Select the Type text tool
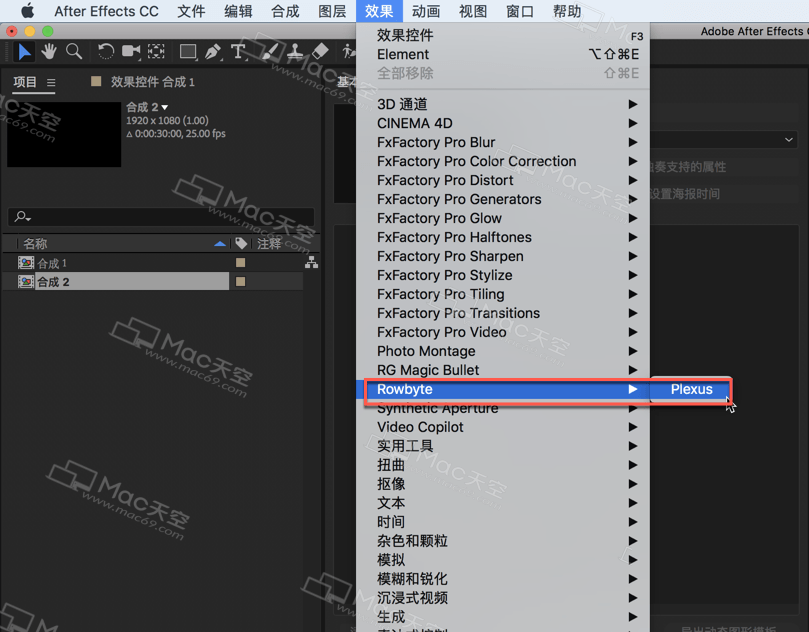Screen dimensions: 809x632 pyautogui.click(x=238, y=52)
